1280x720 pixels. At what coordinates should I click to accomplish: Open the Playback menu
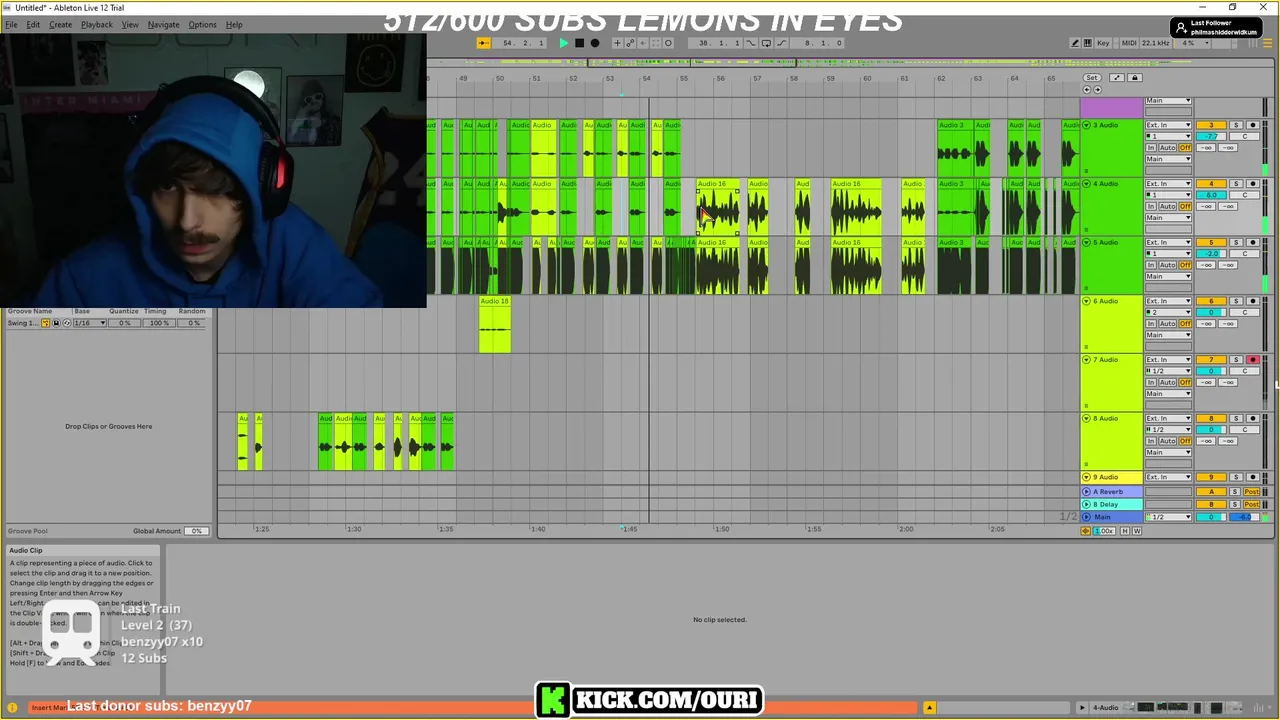(97, 24)
